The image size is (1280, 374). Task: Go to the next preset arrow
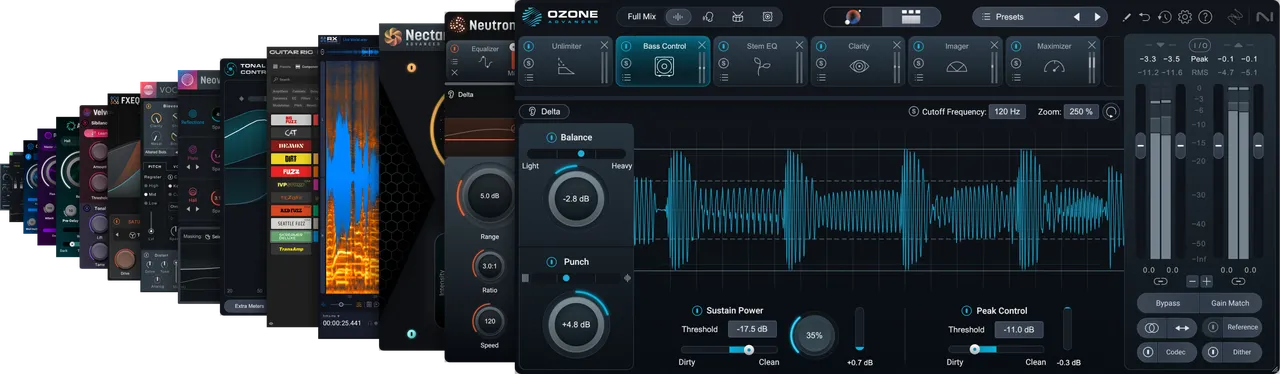[x=1098, y=17]
